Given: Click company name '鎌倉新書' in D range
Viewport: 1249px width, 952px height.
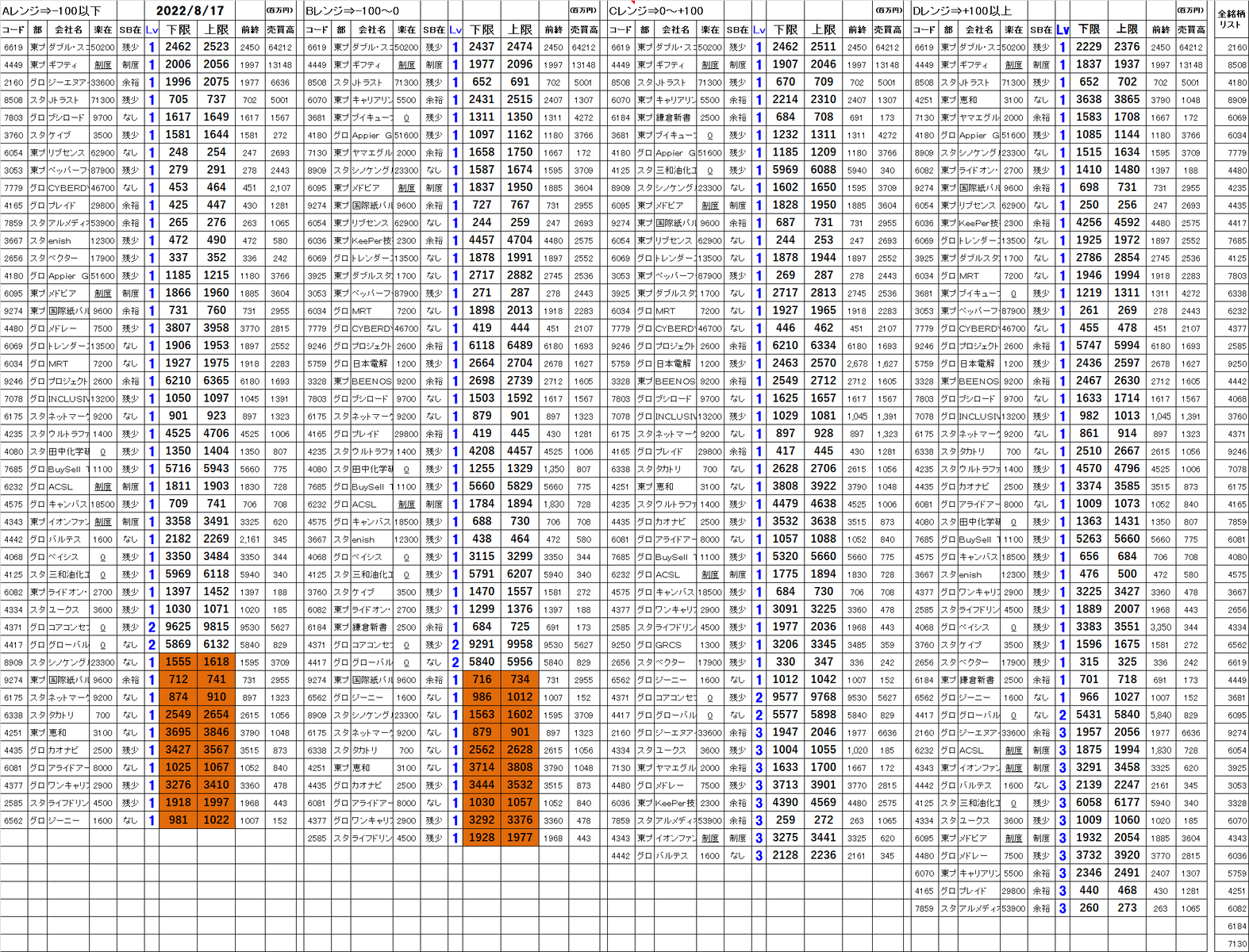Looking at the screenshot, I should click(x=978, y=680).
